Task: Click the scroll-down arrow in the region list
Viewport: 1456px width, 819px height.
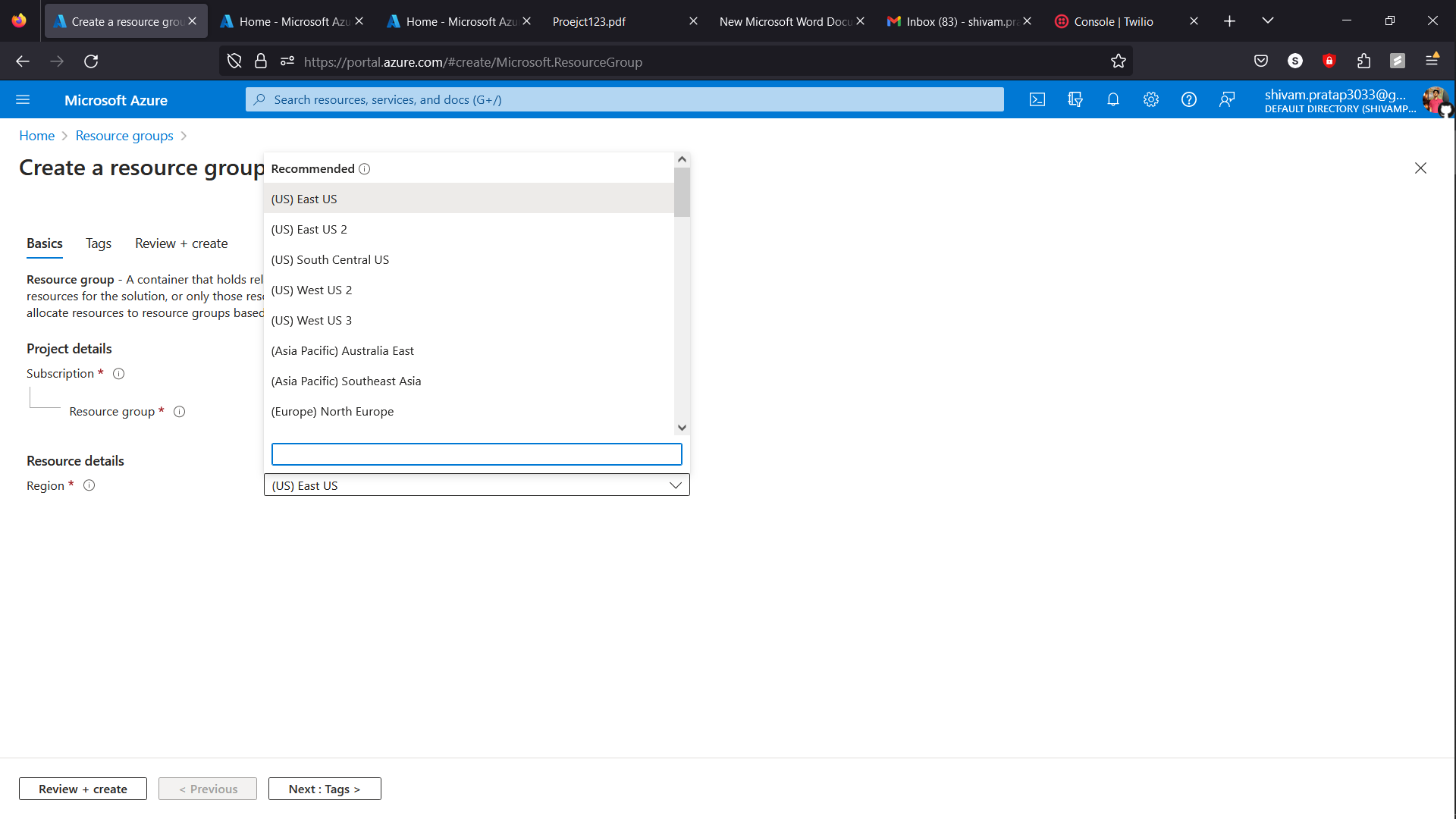Action: [682, 427]
